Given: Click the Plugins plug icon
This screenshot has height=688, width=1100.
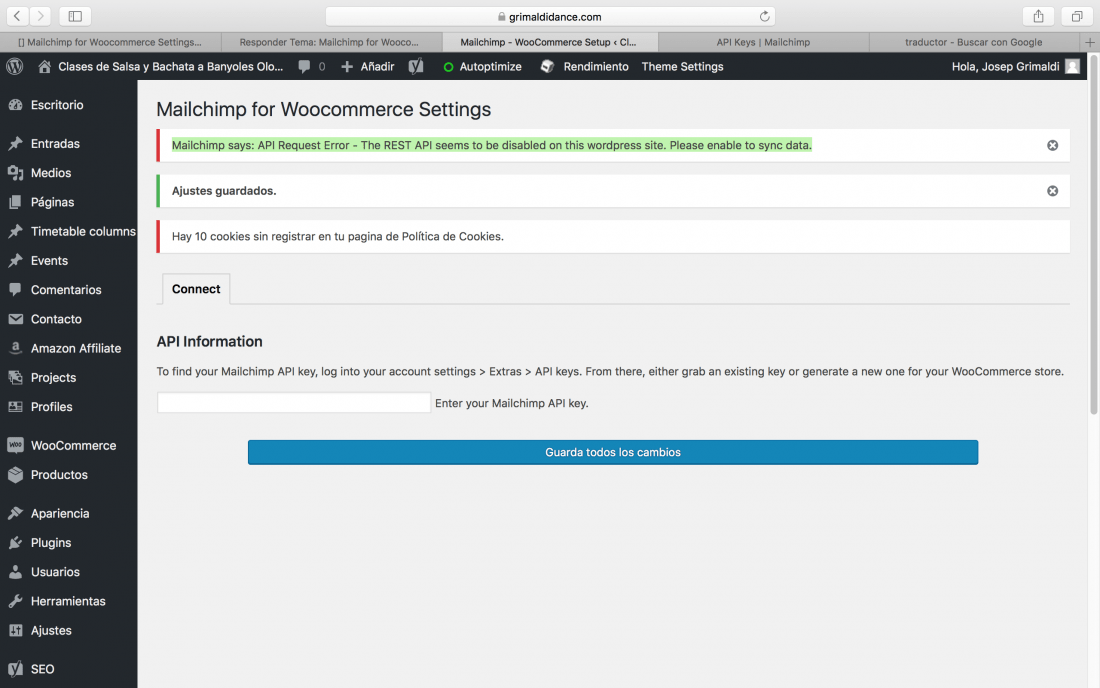Looking at the screenshot, I should [x=15, y=543].
